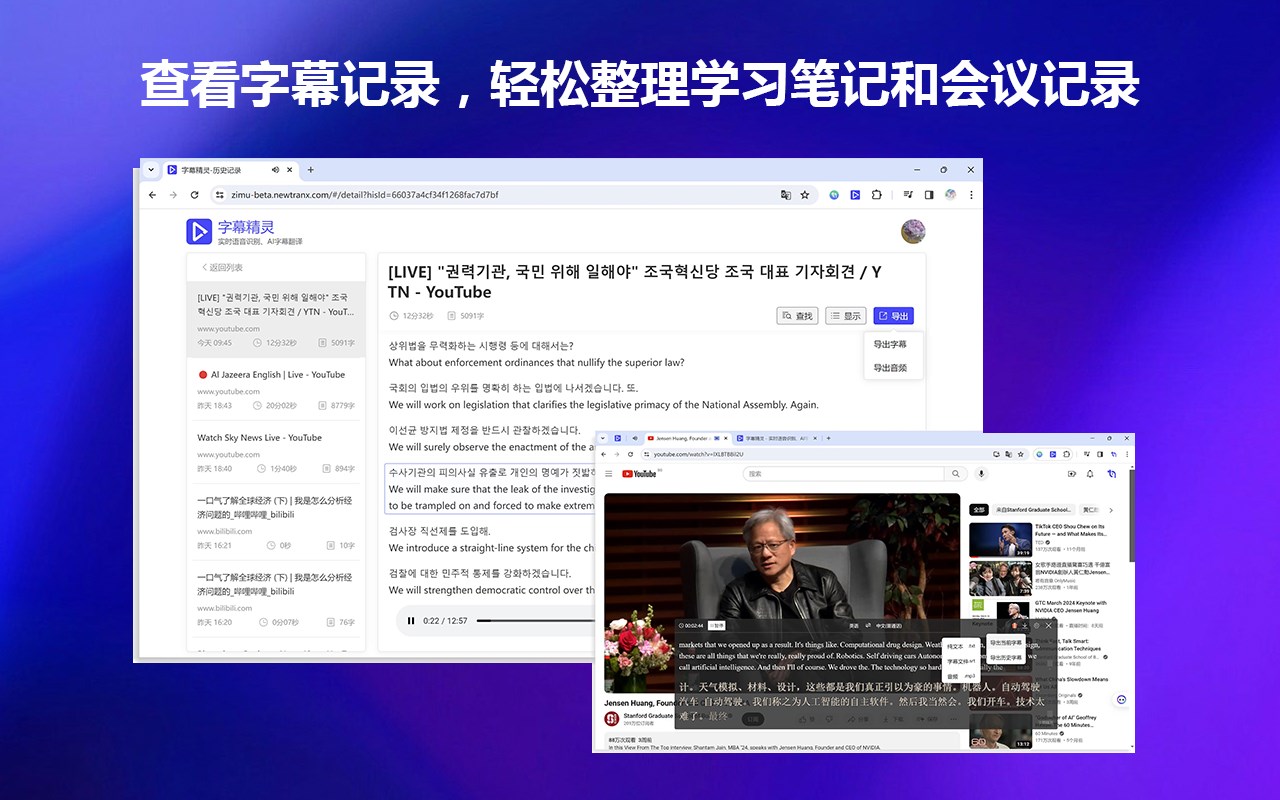The height and width of the screenshot is (800, 1280).
Task: Go back via 返回列表 link
Action: (222, 268)
